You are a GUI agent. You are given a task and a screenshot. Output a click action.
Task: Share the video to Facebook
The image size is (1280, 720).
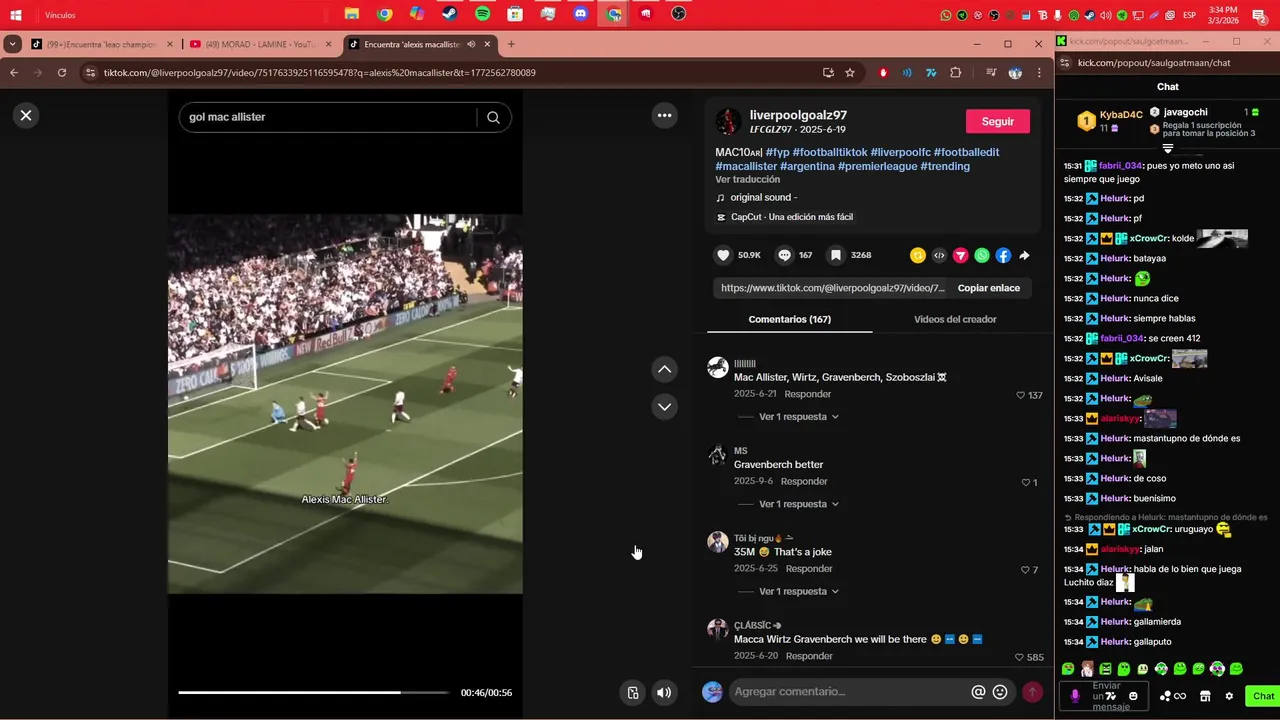(x=1003, y=256)
